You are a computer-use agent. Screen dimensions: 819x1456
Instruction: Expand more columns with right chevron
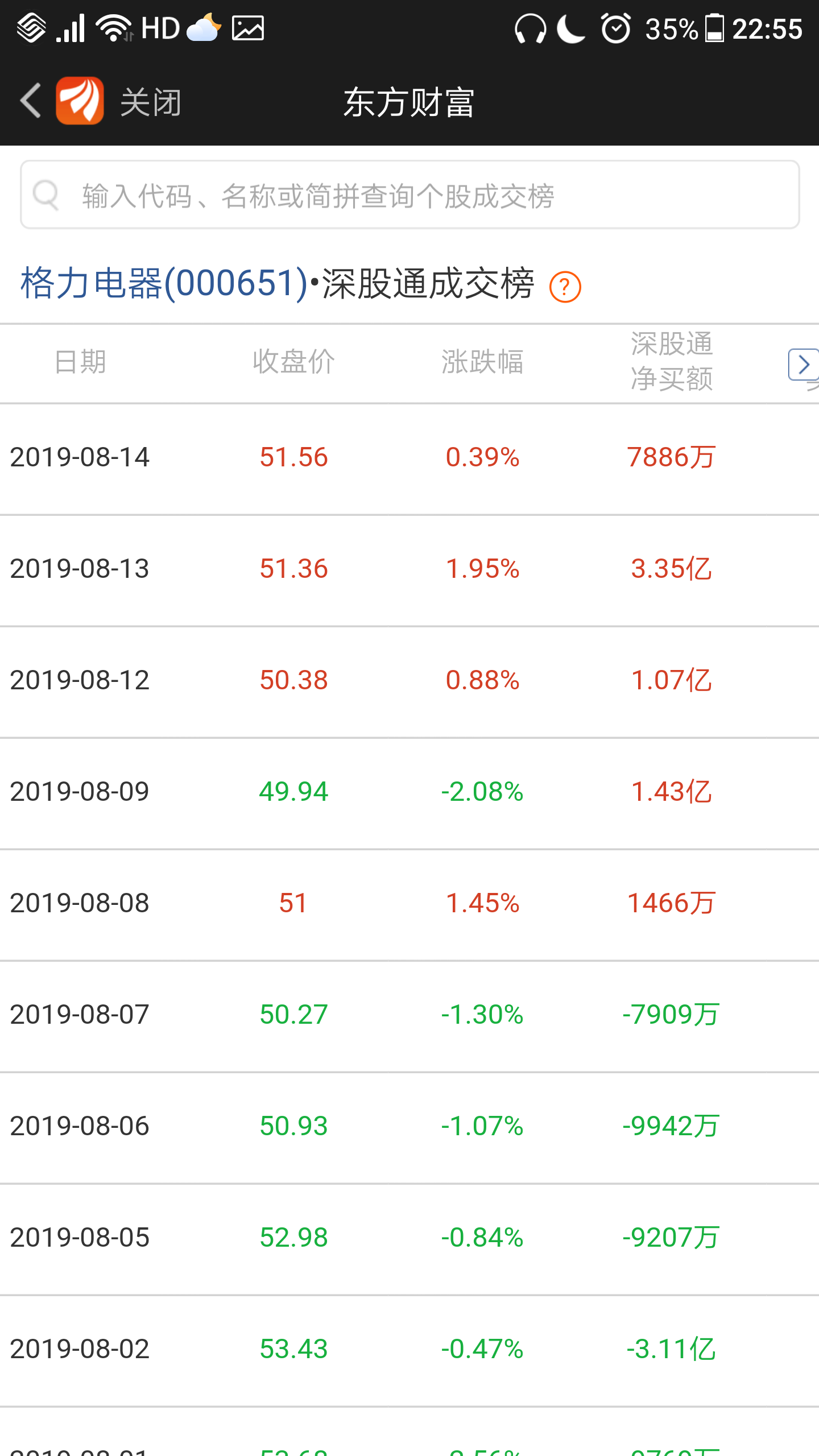[x=803, y=364]
